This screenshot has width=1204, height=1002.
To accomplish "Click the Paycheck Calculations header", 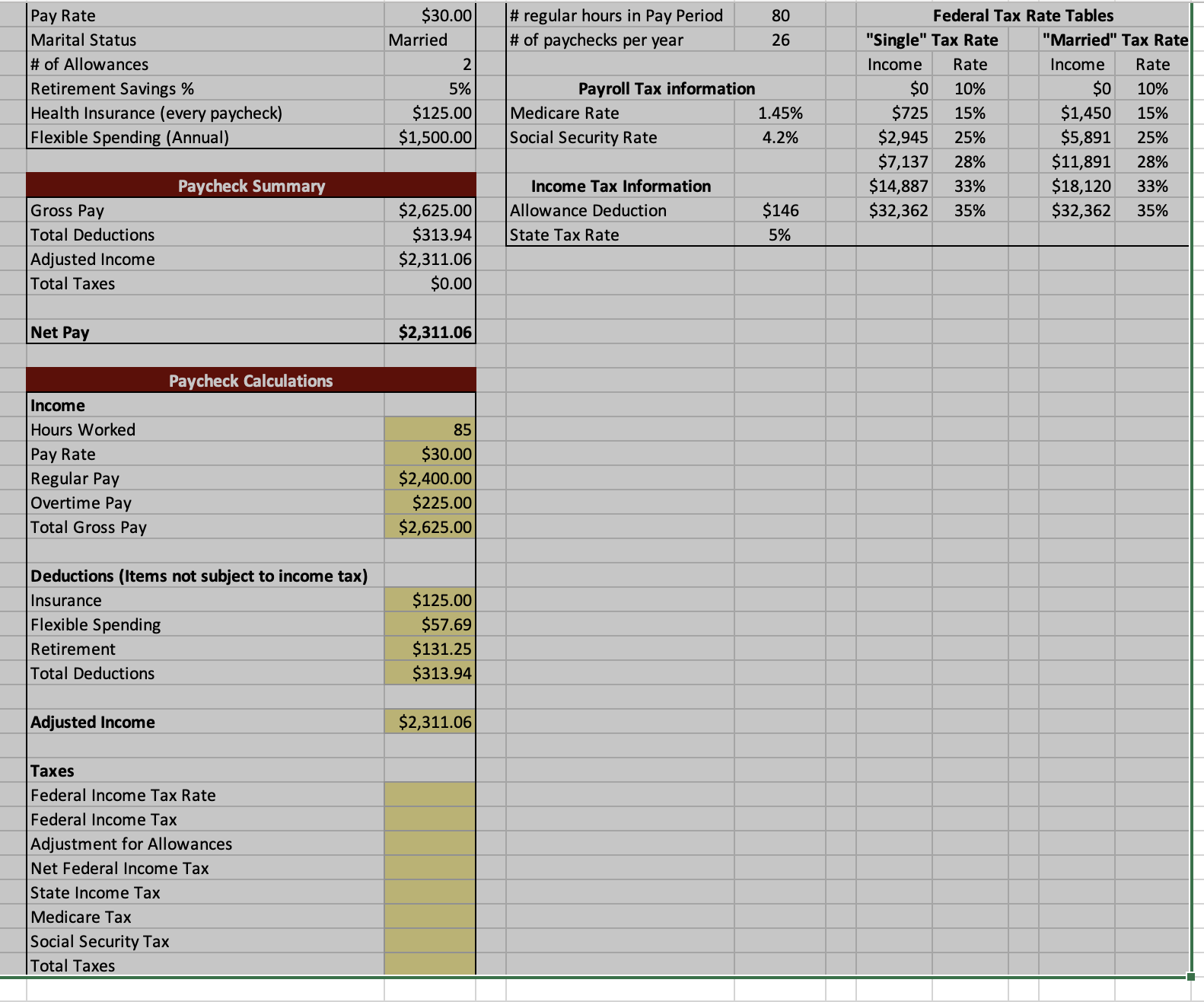I will pos(251,381).
